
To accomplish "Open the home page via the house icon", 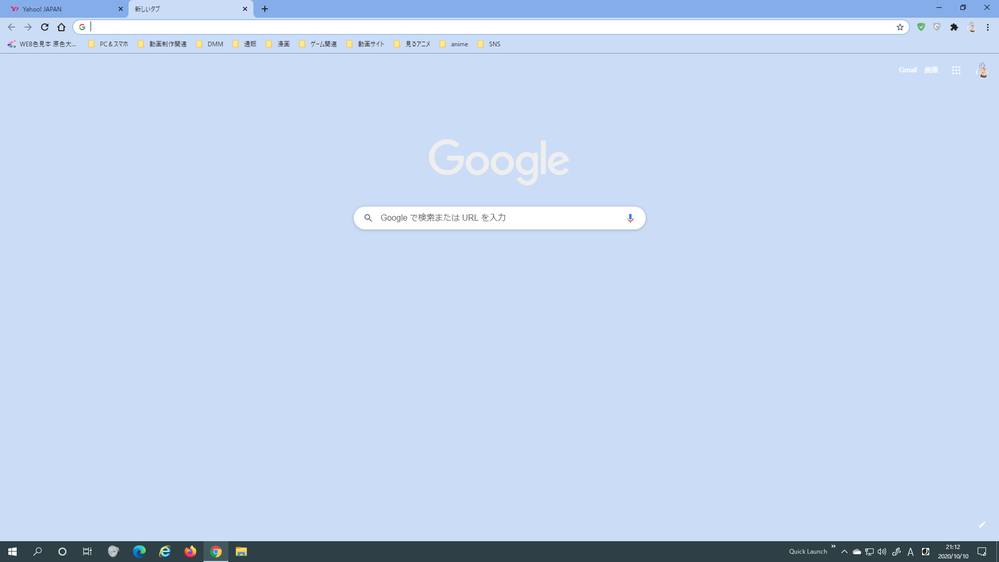I will (61, 27).
